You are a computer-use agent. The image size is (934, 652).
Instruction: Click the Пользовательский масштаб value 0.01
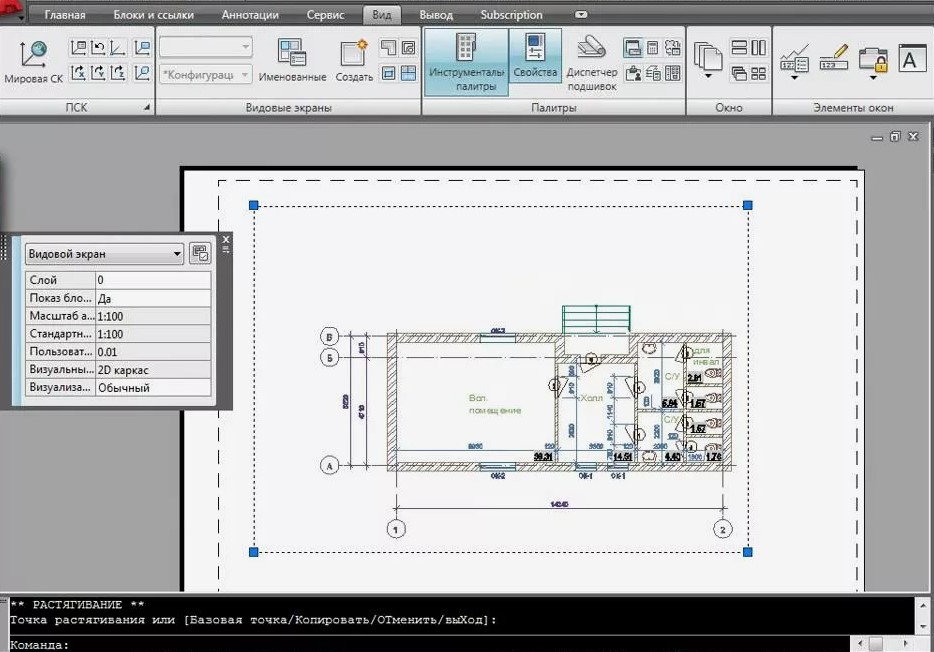click(x=153, y=352)
